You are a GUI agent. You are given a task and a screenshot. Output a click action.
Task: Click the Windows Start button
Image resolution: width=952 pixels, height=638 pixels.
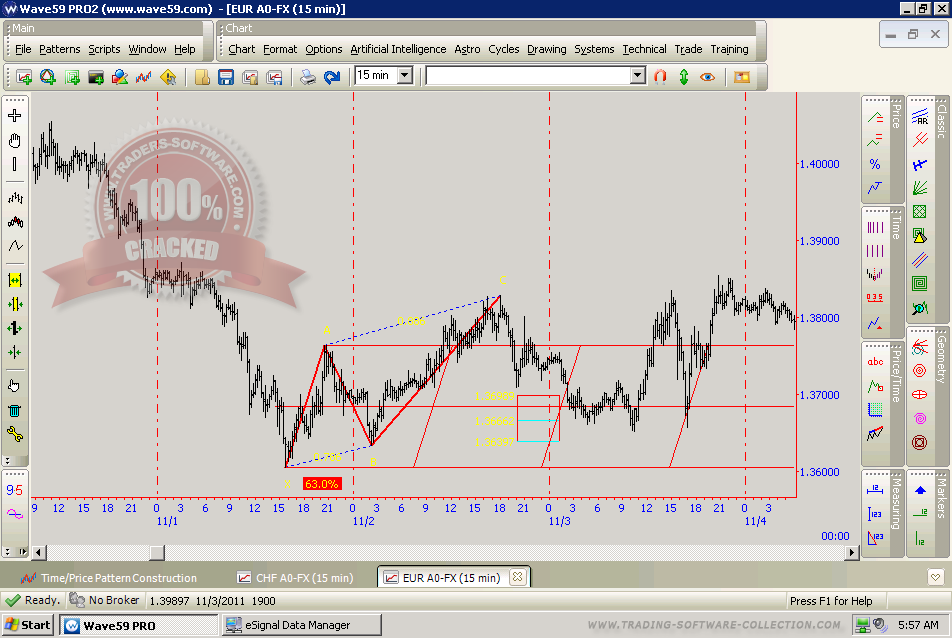click(28, 625)
